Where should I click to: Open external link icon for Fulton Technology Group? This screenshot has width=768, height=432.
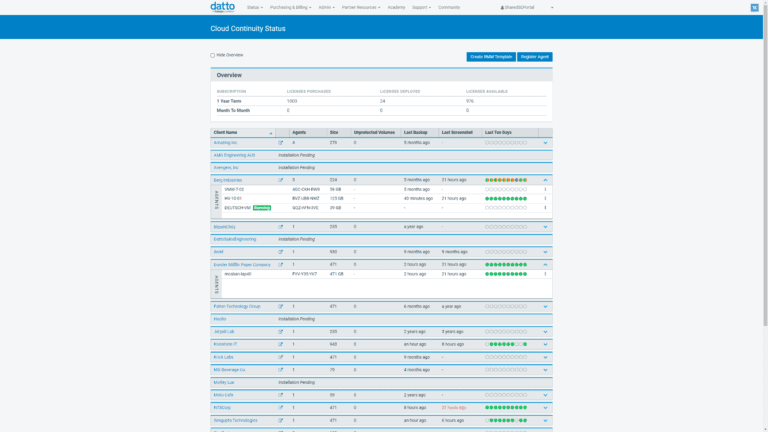point(281,307)
